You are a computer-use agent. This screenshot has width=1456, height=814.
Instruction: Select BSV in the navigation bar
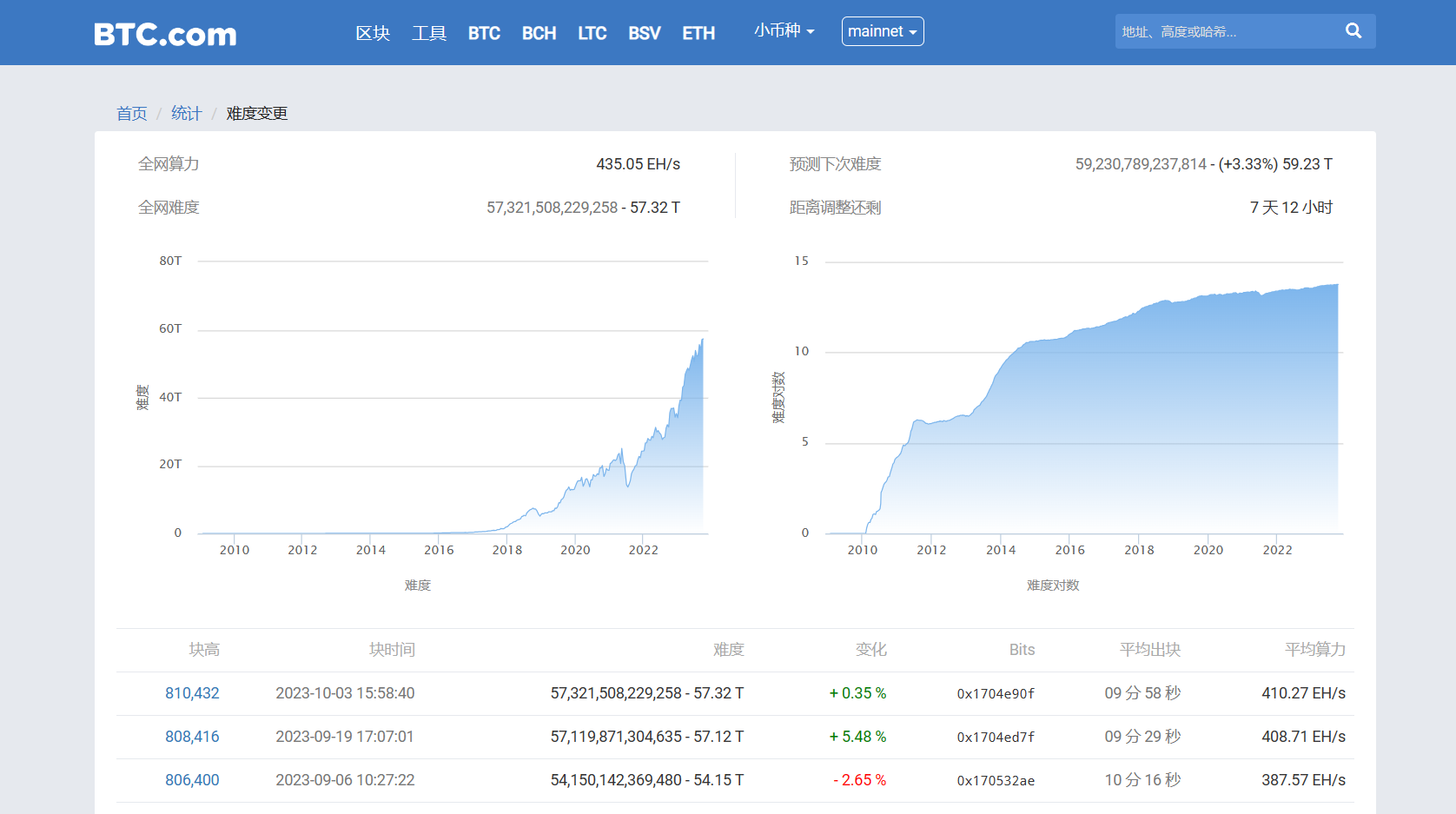click(x=645, y=33)
